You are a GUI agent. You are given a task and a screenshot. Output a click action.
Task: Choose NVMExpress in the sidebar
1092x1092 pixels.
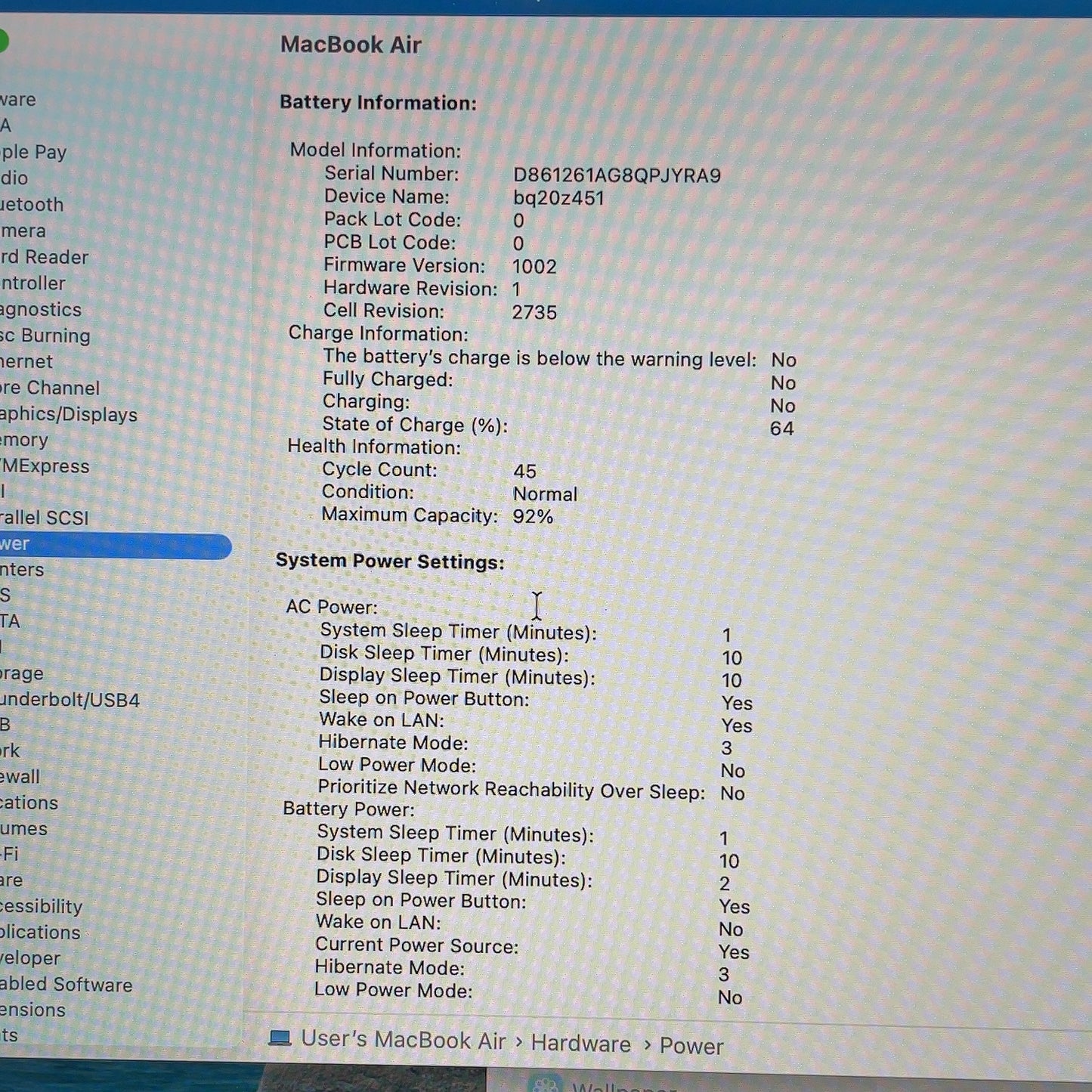45,466
